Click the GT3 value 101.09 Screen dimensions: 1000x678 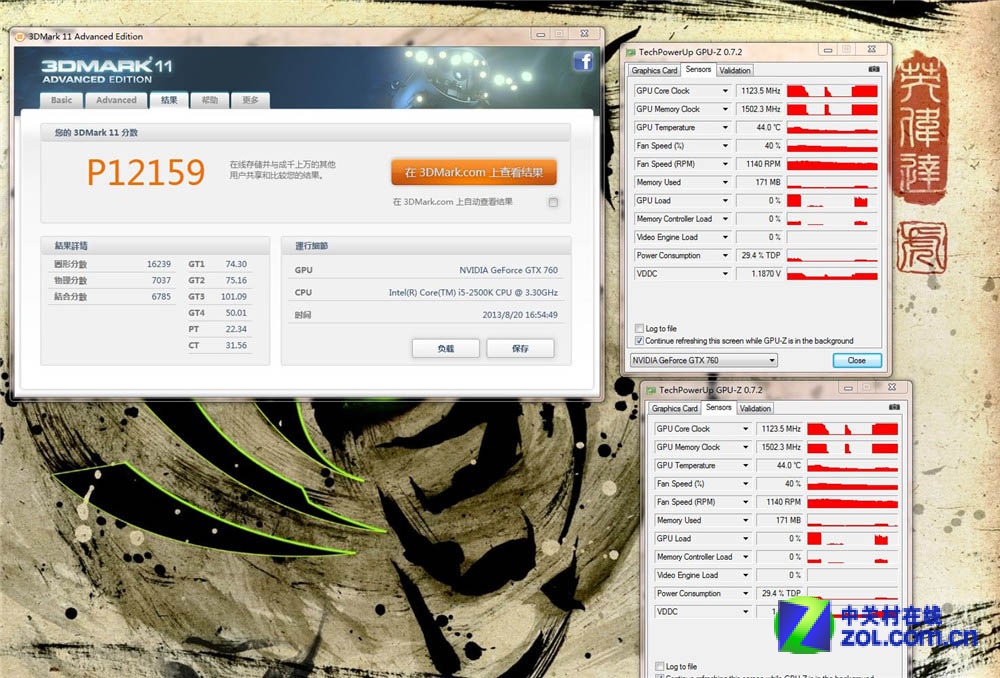pos(233,297)
